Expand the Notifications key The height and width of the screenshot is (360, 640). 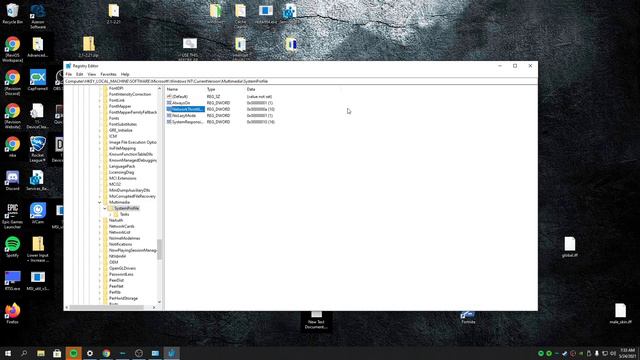[100, 244]
